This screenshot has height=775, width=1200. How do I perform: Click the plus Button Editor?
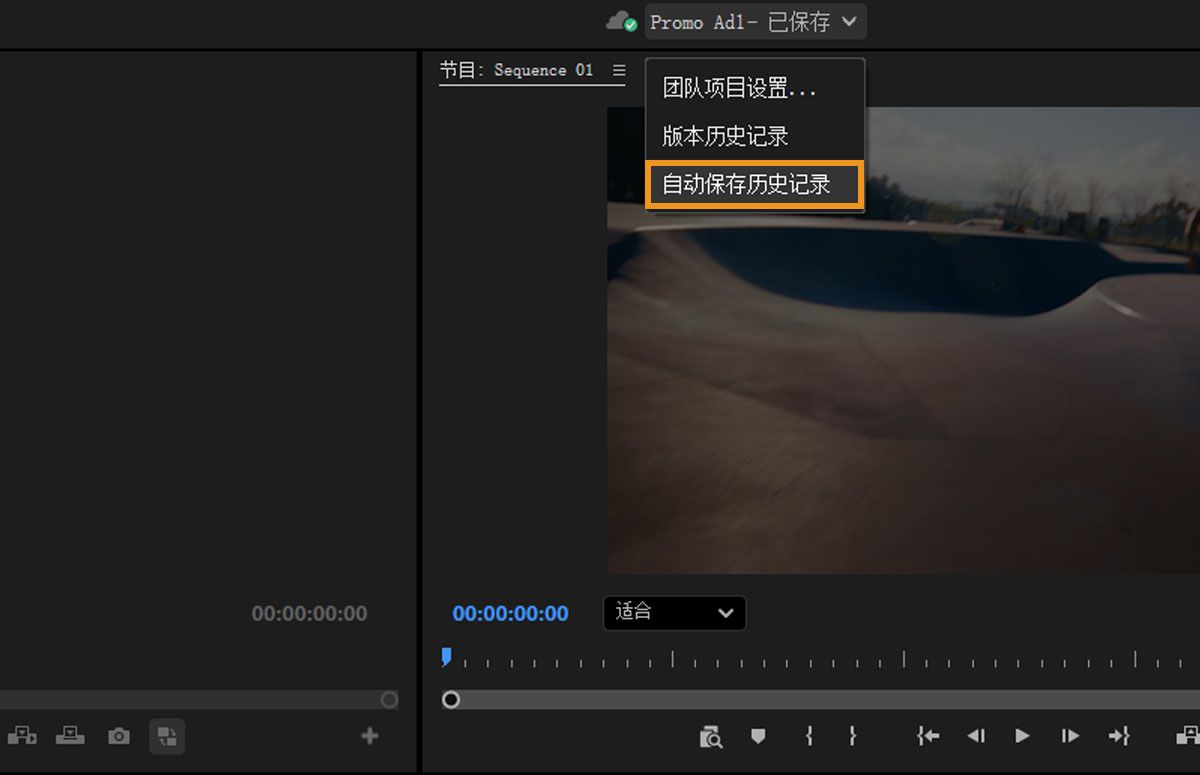(x=369, y=735)
